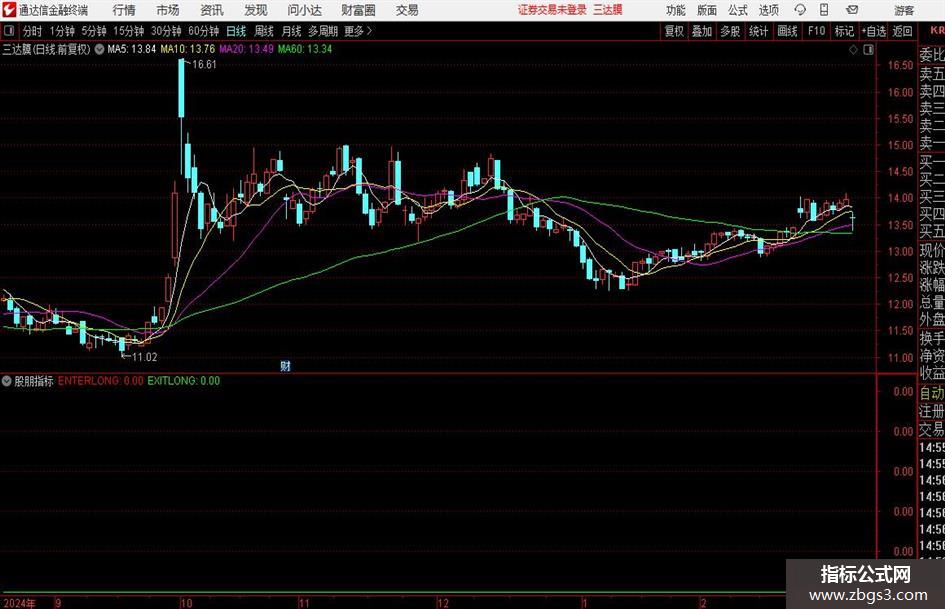Switch to 30分钟 period tab
The width and height of the screenshot is (945, 609).
point(166,31)
